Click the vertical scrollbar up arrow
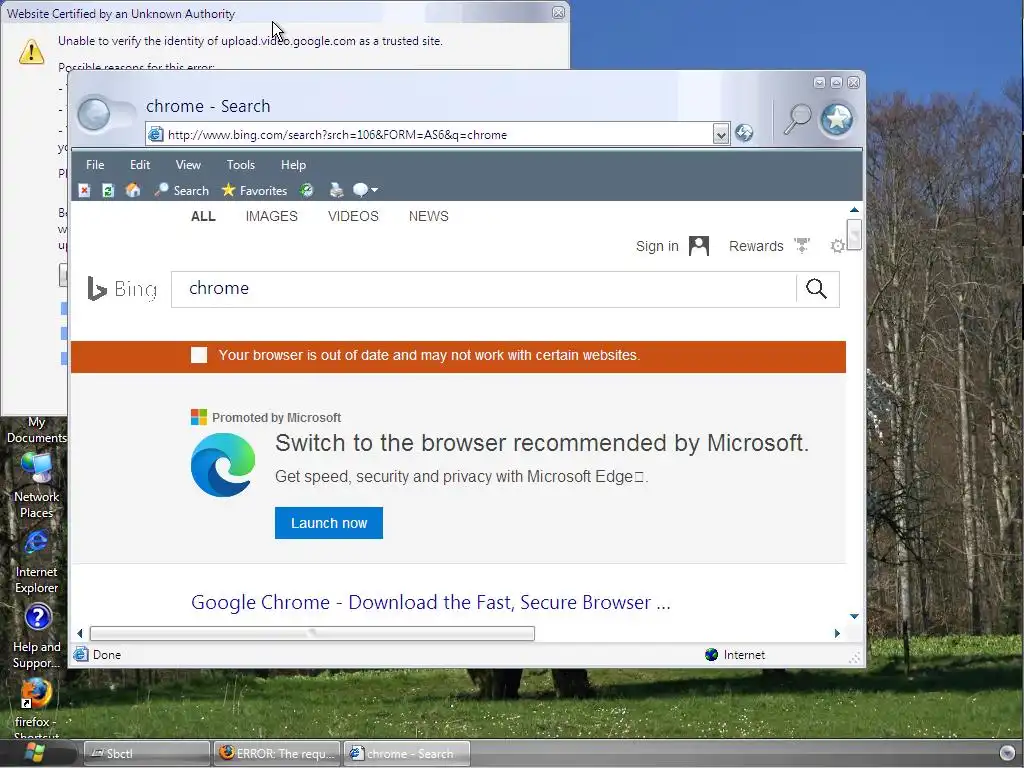The height and width of the screenshot is (768, 1024). pos(854,210)
